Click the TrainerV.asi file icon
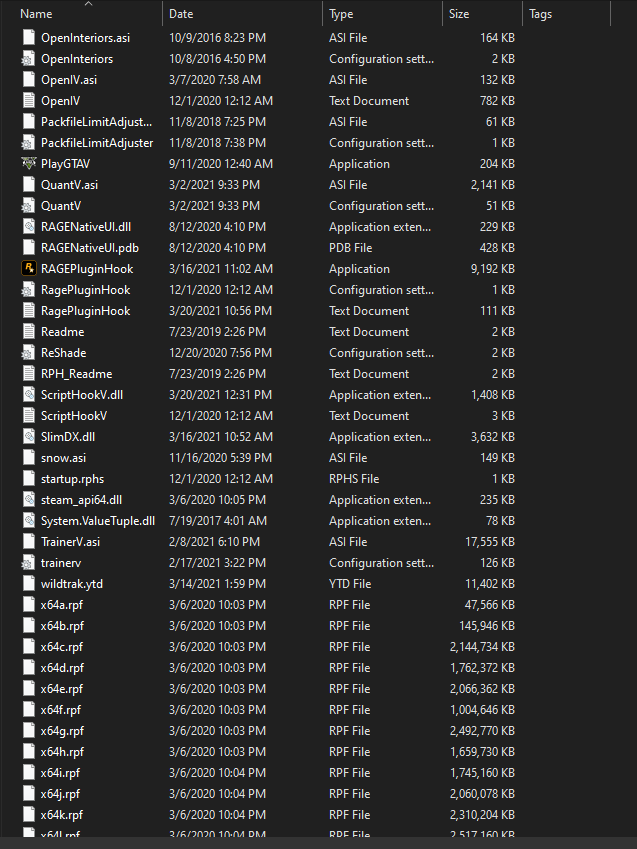Viewport: 637px width, 849px height. tap(29, 542)
